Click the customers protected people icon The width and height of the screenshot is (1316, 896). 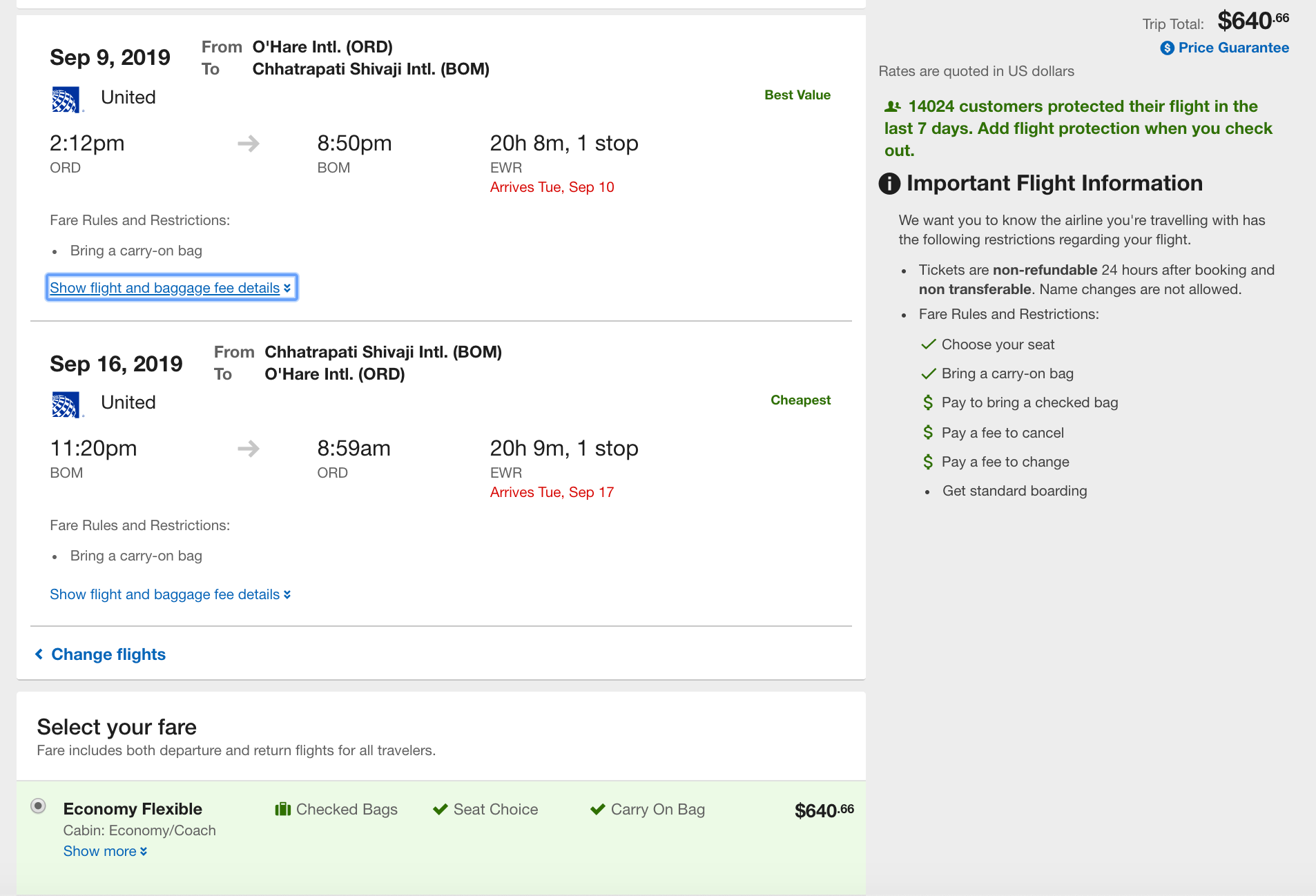tap(893, 106)
